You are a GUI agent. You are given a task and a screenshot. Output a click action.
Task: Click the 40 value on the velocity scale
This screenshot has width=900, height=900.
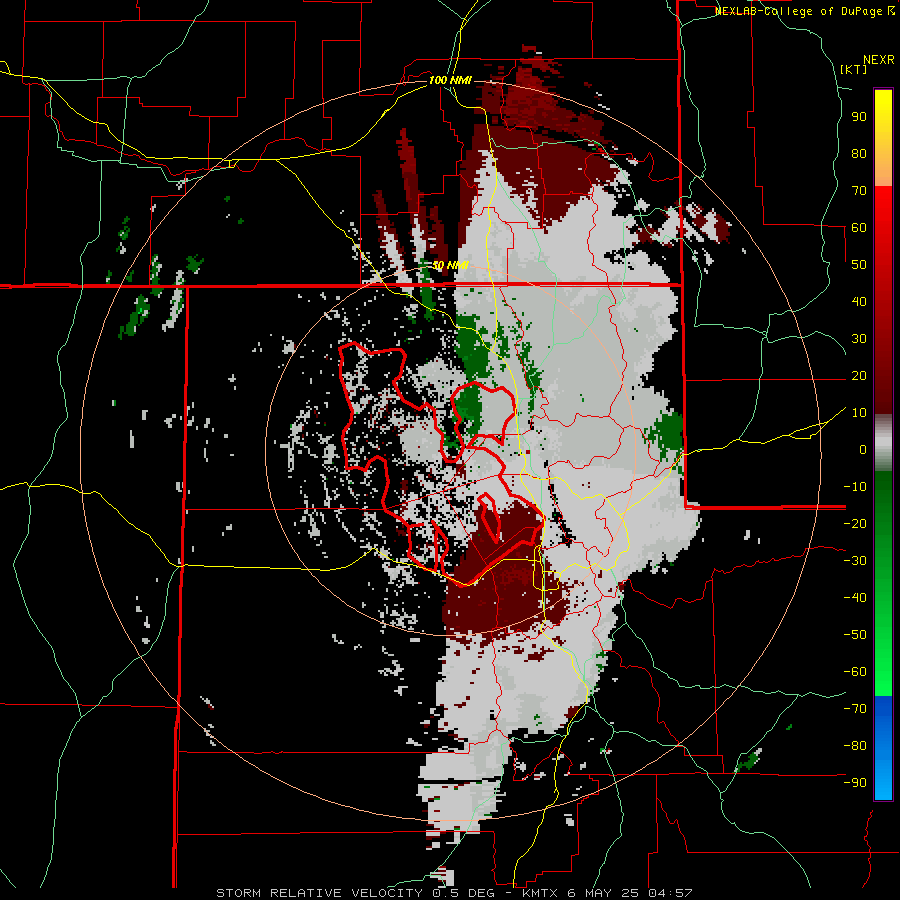tap(859, 301)
